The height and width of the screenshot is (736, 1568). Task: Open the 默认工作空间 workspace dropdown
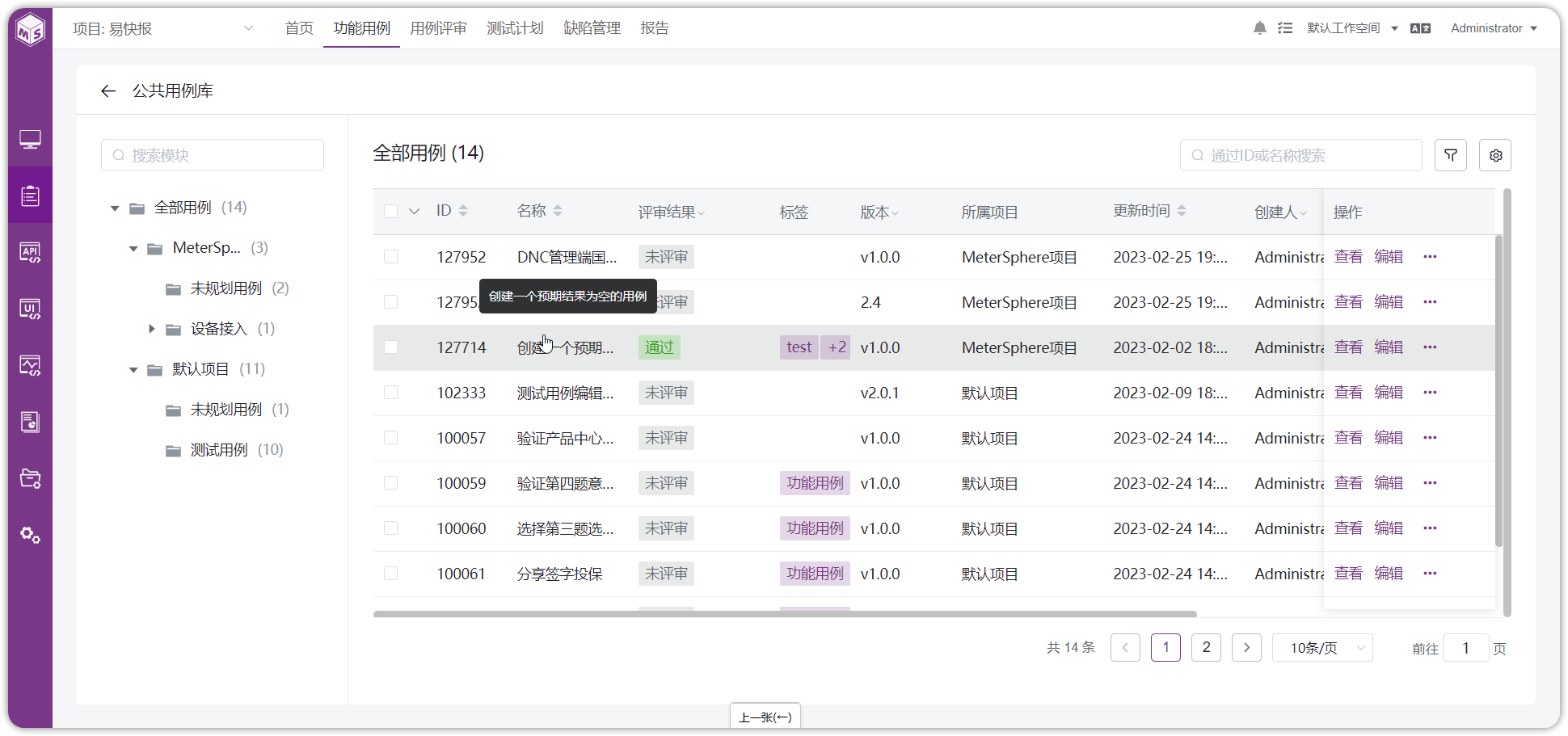pos(1352,28)
